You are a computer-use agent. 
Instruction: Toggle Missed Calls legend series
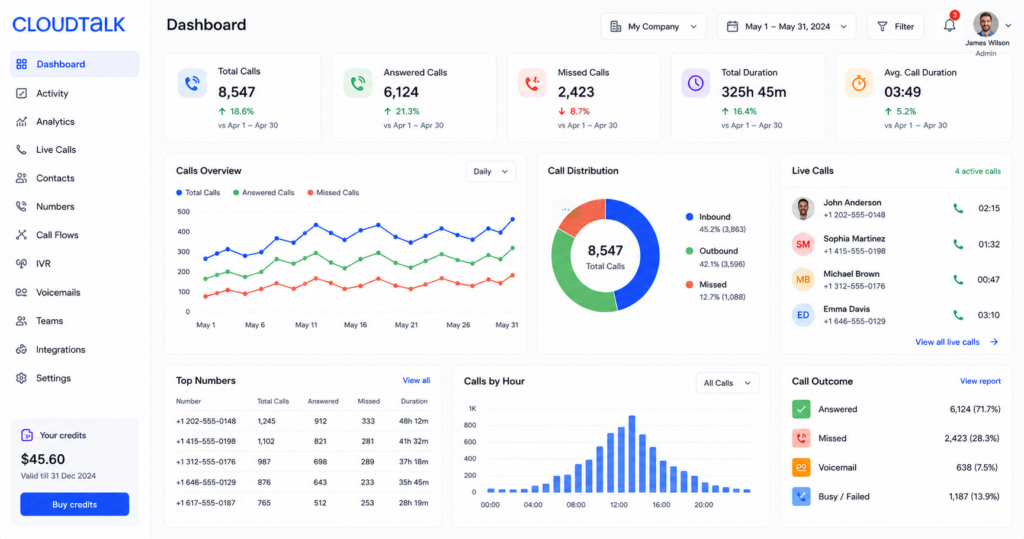pos(333,193)
